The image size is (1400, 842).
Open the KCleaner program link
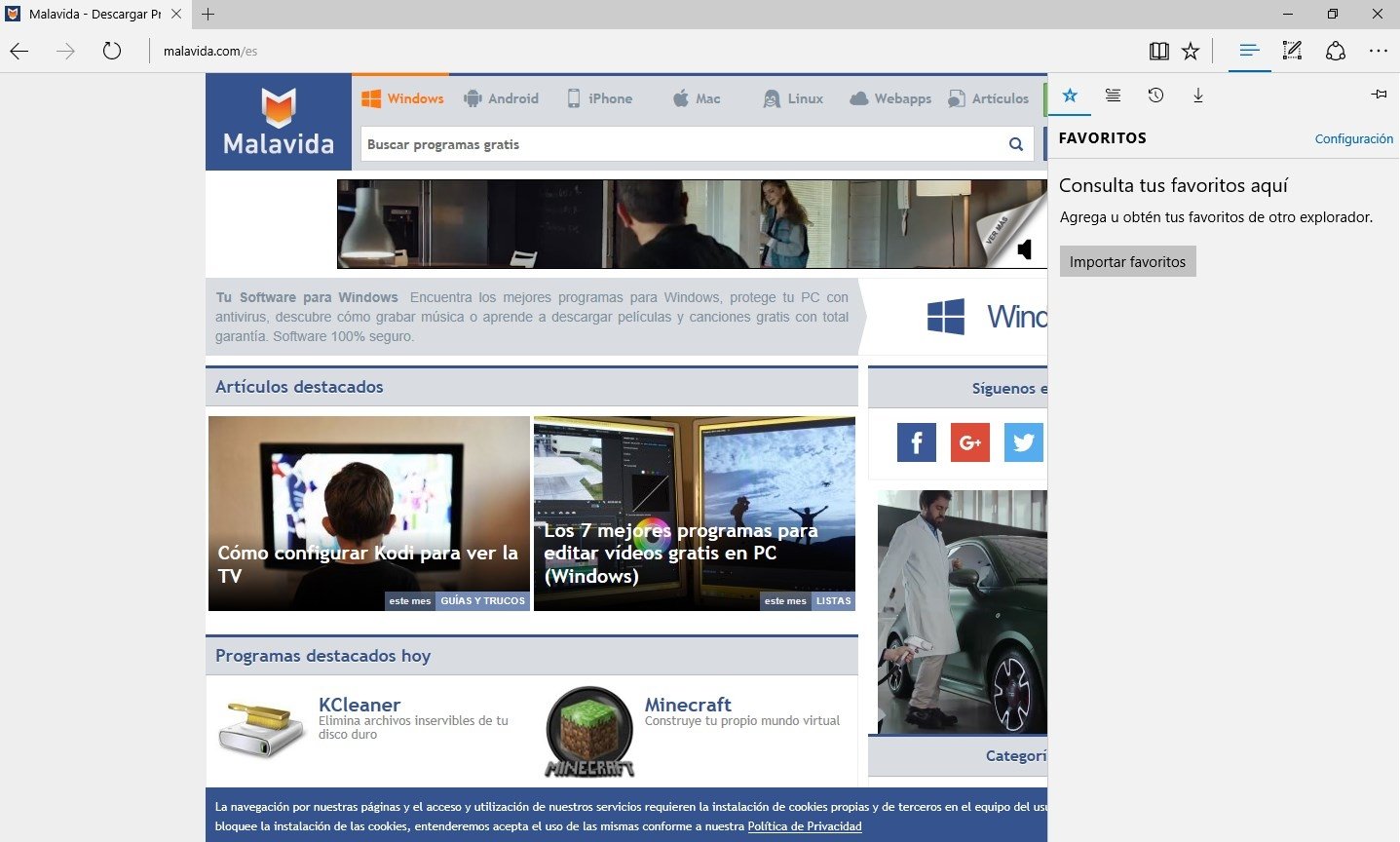(359, 705)
